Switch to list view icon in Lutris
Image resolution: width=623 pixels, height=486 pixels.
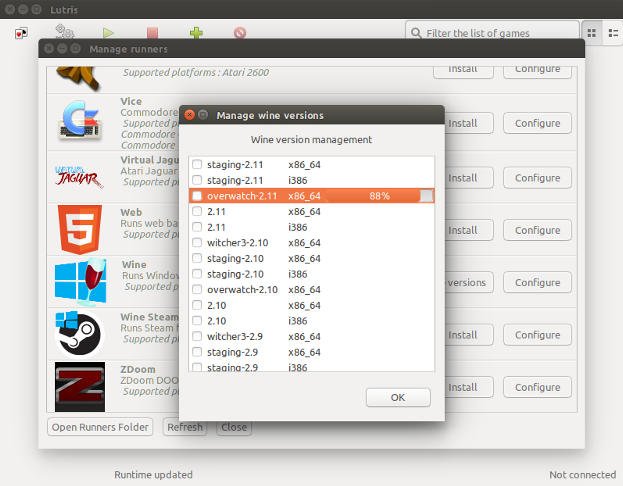613,33
